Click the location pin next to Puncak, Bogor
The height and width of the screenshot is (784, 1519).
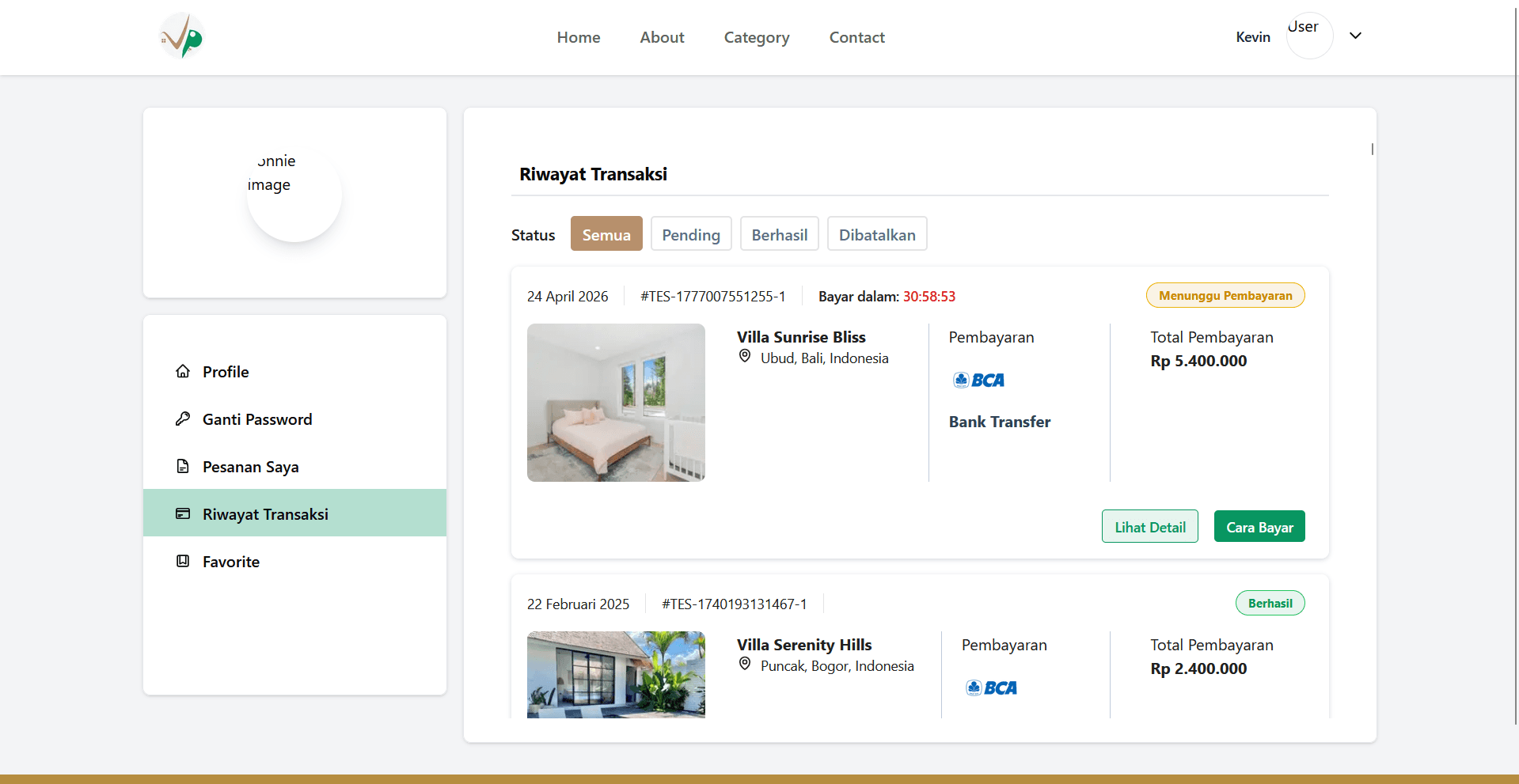pyautogui.click(x=745, y=665)
